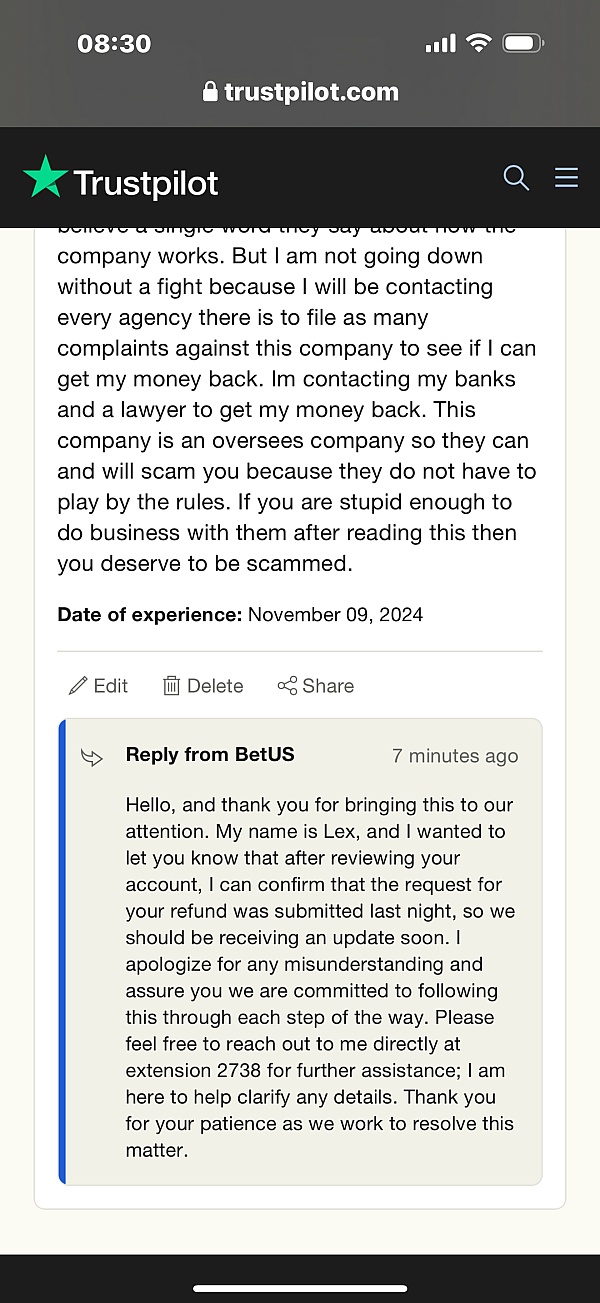Viewport: 600px width, 1303px height.
Task: Click the trash can Delete icon
Action: coord(172,686)
